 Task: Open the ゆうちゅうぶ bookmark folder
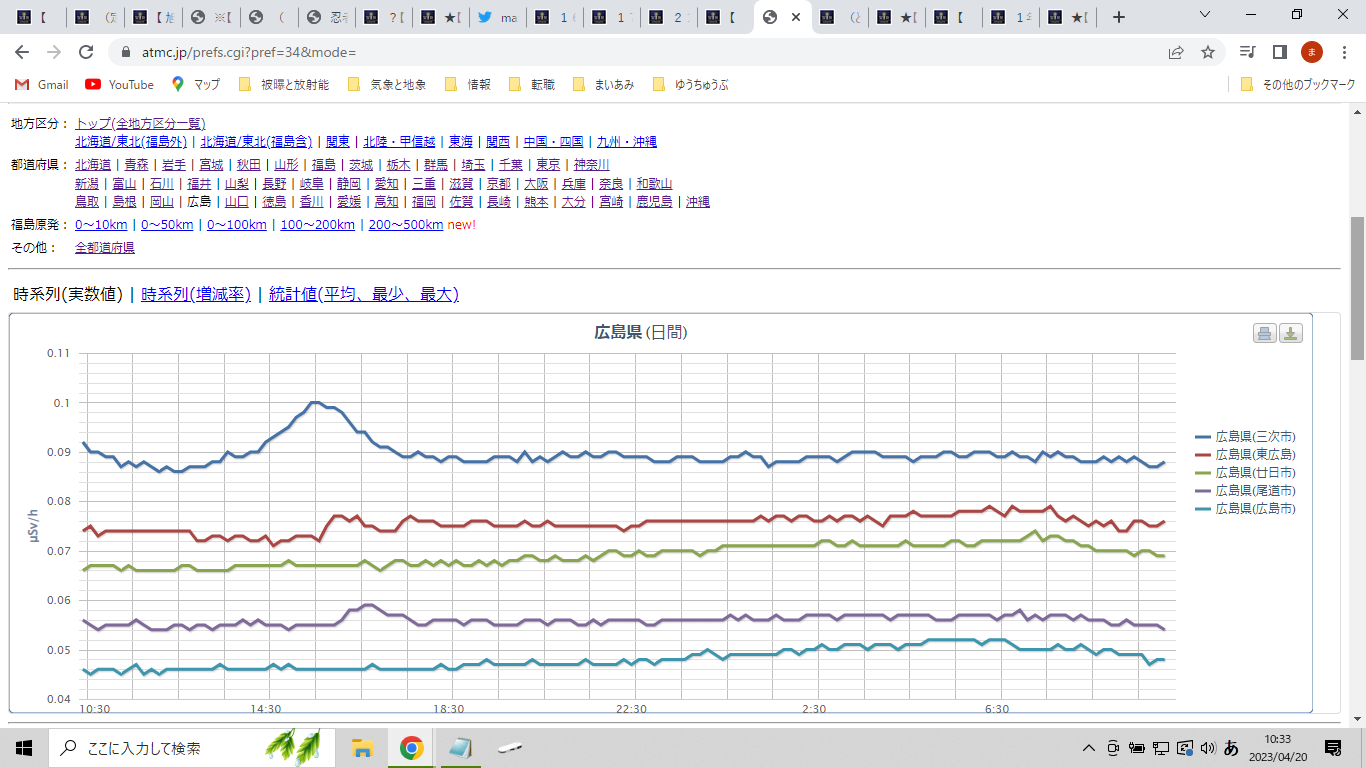pyautogui.click(x=690, y=85)
